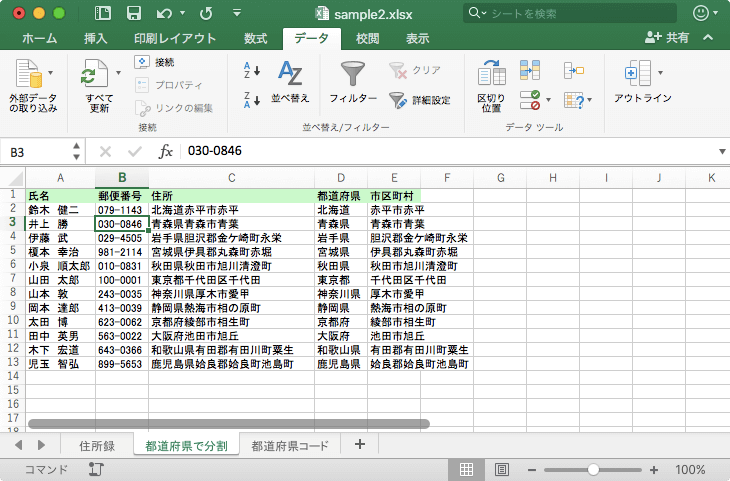Expand the 外部データの取り込み dropdown arrow
This screenshot has width=730, height=481.
tap(50, 73)
